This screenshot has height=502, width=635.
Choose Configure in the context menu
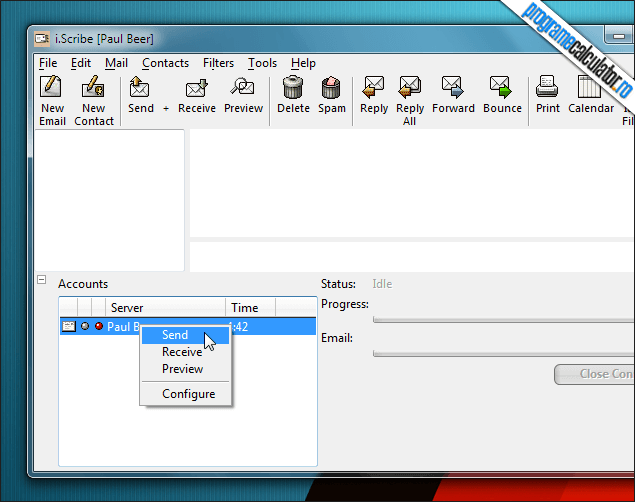pos(185,394)
